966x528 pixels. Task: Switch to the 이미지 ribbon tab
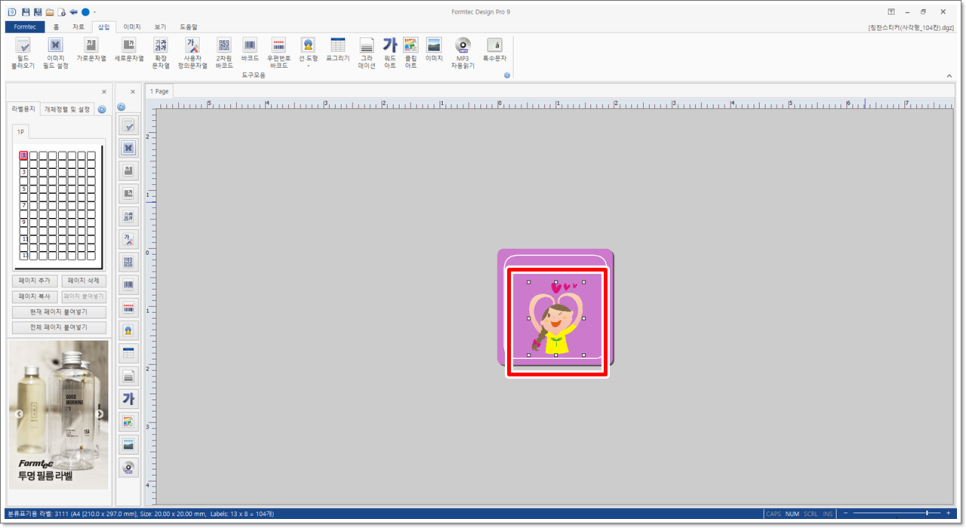click(x=132, y=27)
